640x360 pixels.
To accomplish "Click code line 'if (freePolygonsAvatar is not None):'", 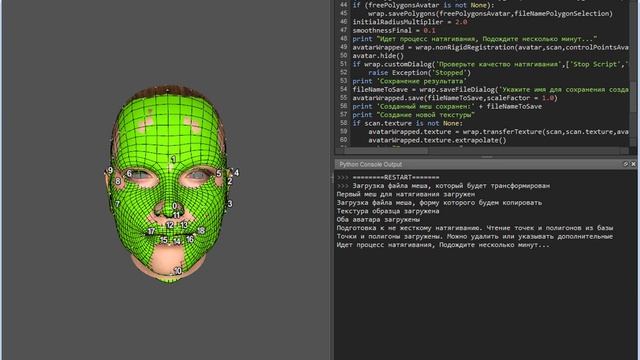I will pos(423,5).
